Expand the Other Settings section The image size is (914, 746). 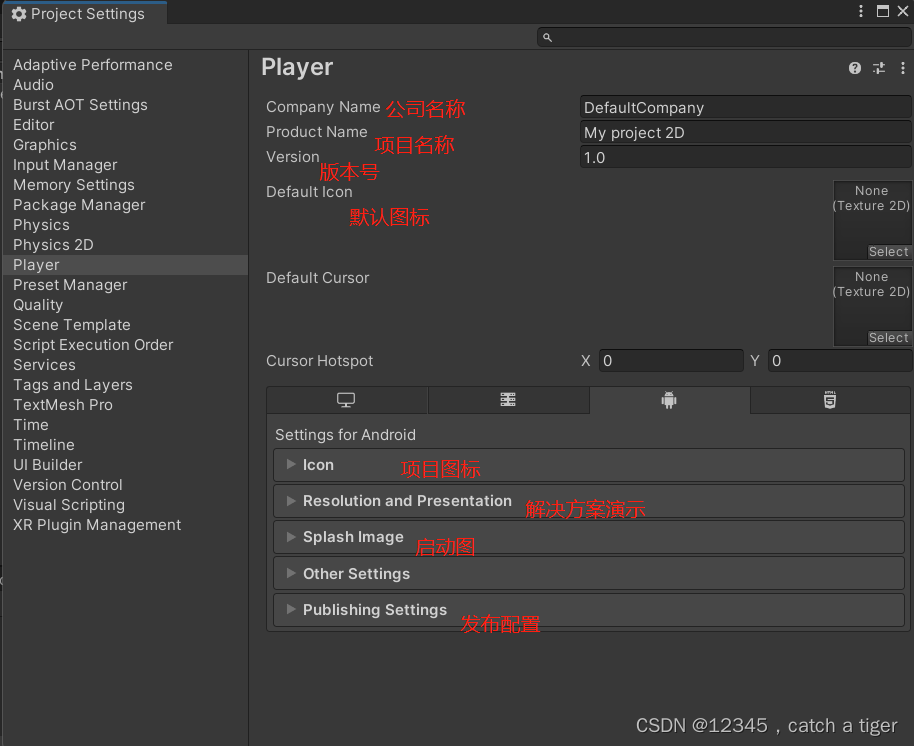[589, 573]
